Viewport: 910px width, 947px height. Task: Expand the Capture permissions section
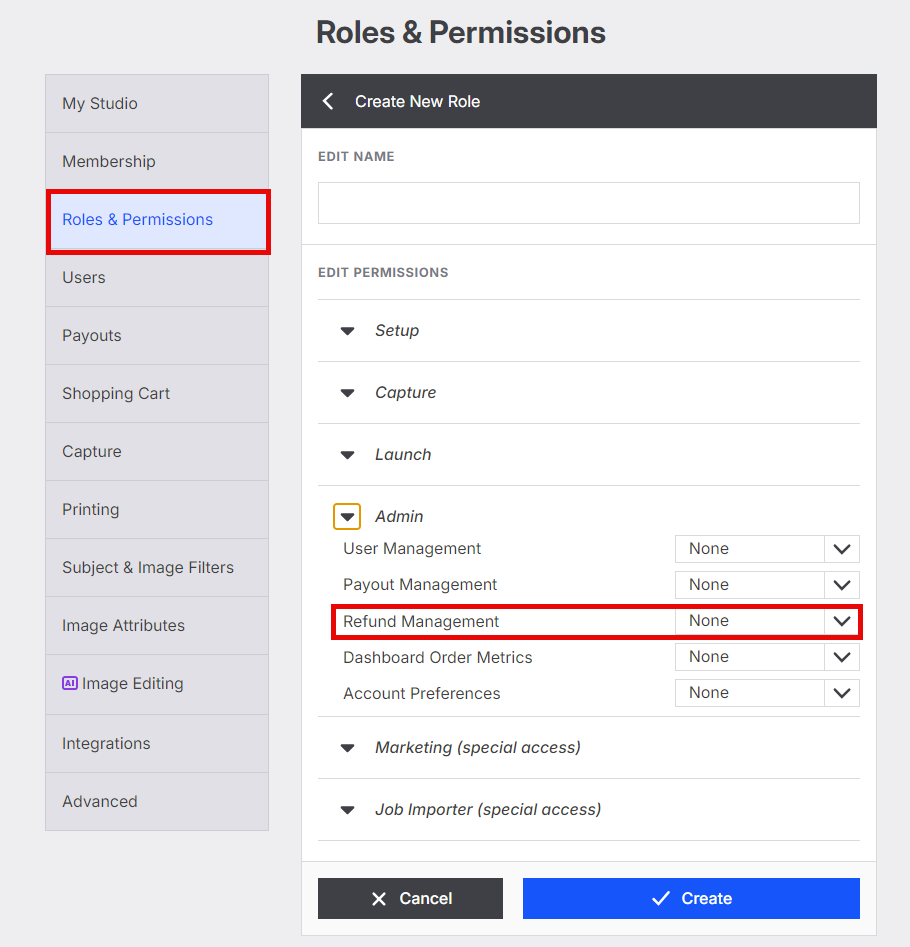pos(347,393)
